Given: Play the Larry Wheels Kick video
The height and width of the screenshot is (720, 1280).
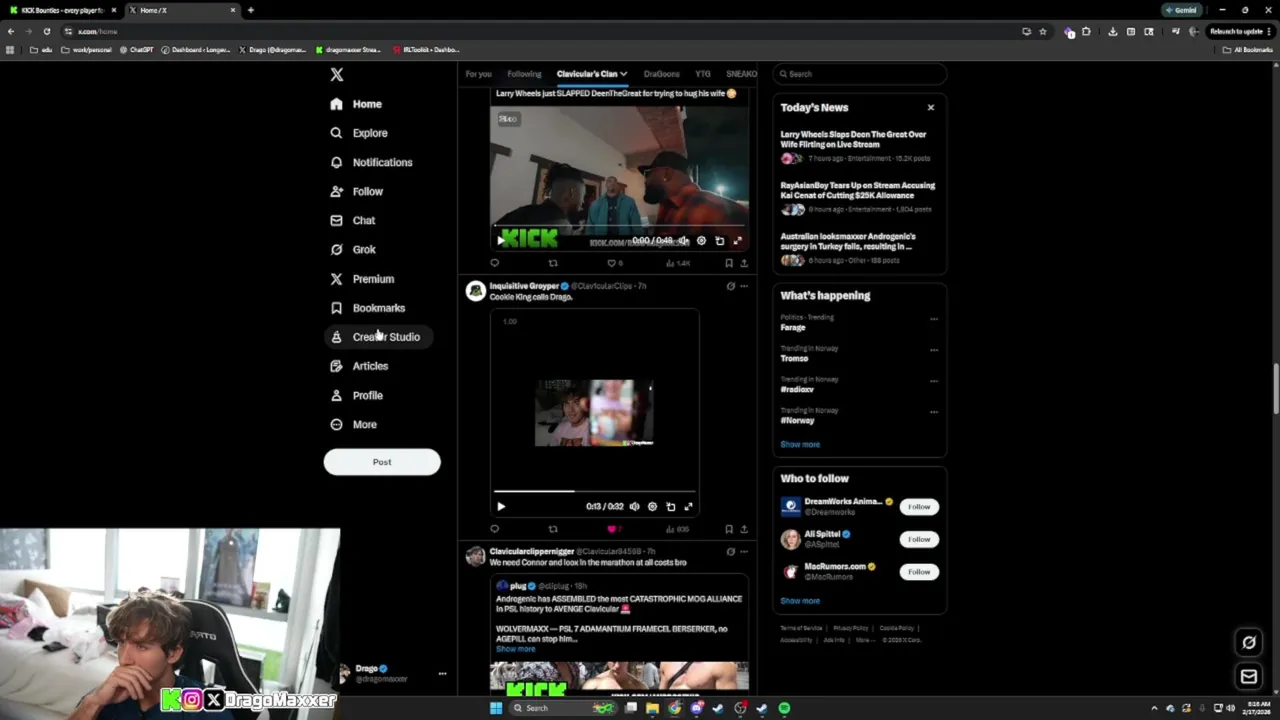Looking at the screenshot, I should coord(501,240).
